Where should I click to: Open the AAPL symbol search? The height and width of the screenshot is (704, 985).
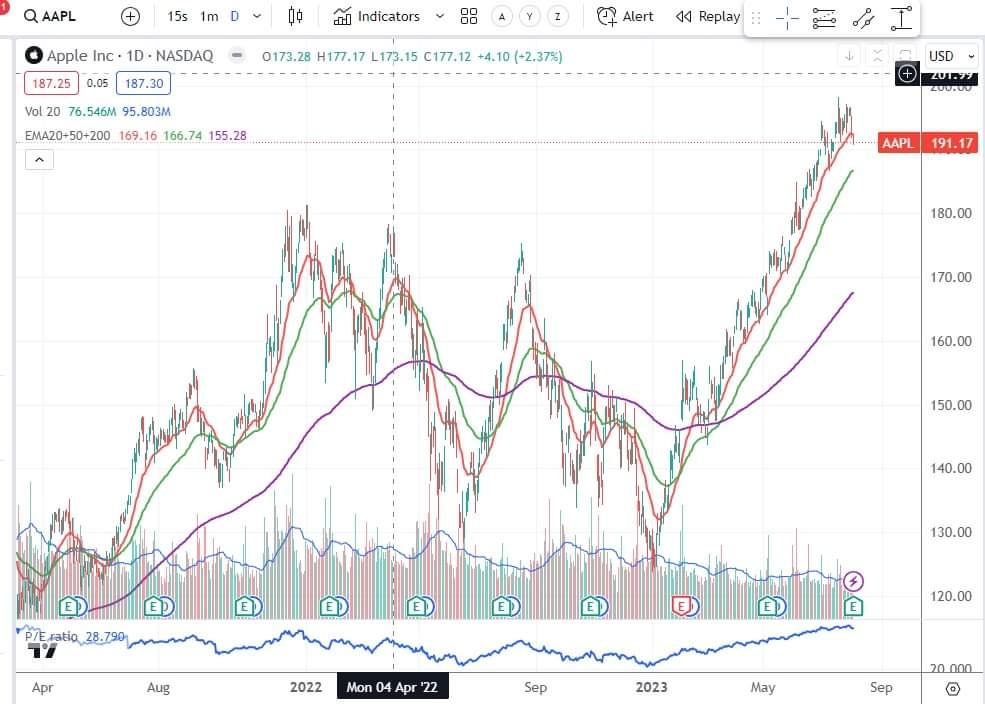click(50, 16)
